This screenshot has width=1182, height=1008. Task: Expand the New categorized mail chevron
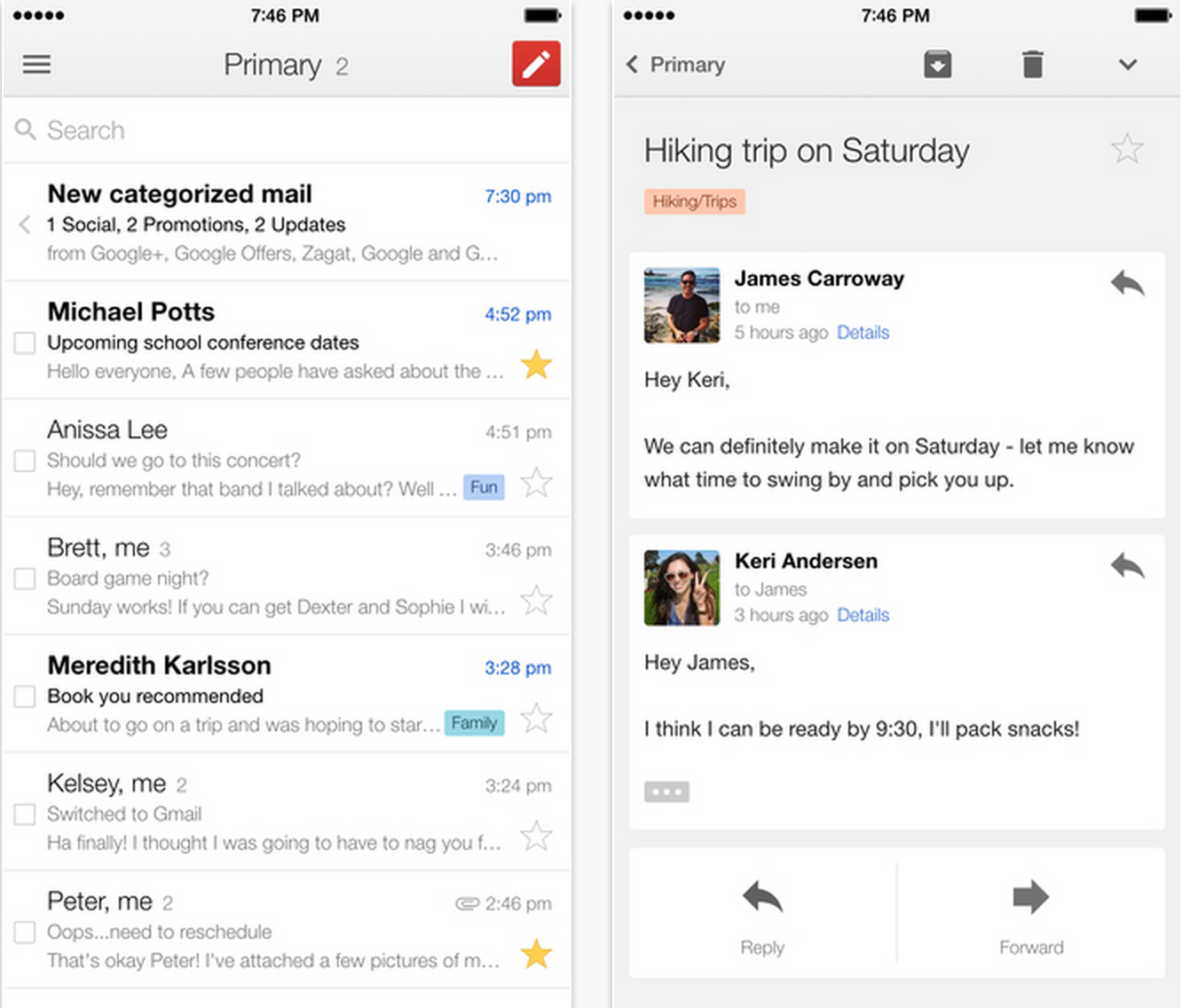pos(25,224)
